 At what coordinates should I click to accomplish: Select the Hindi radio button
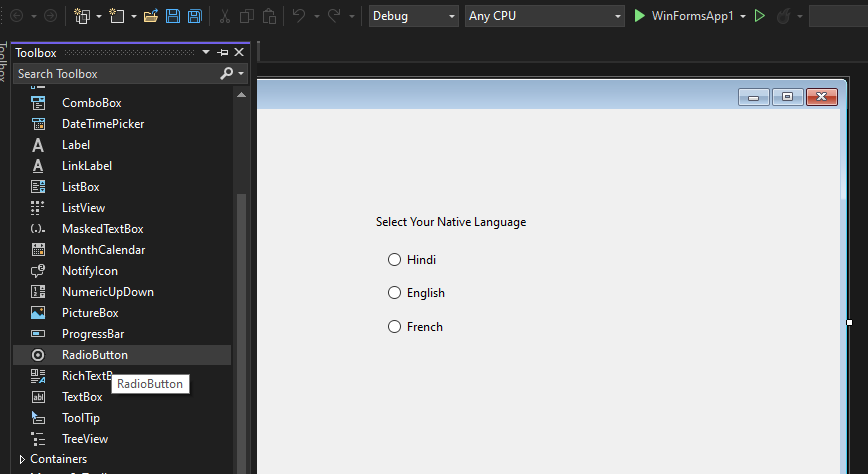(394, 260)
